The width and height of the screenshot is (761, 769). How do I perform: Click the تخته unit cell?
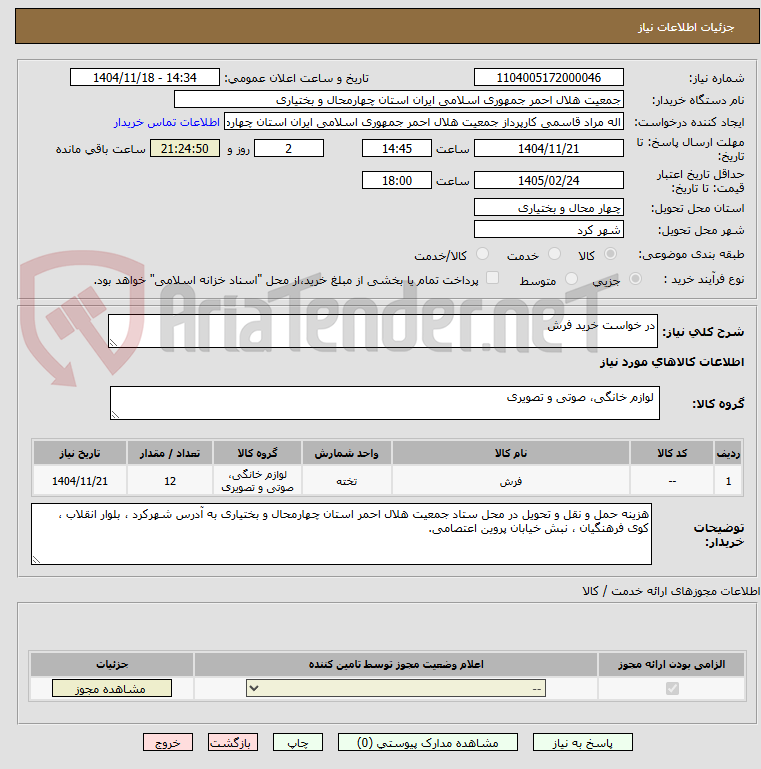coord(347,481)
